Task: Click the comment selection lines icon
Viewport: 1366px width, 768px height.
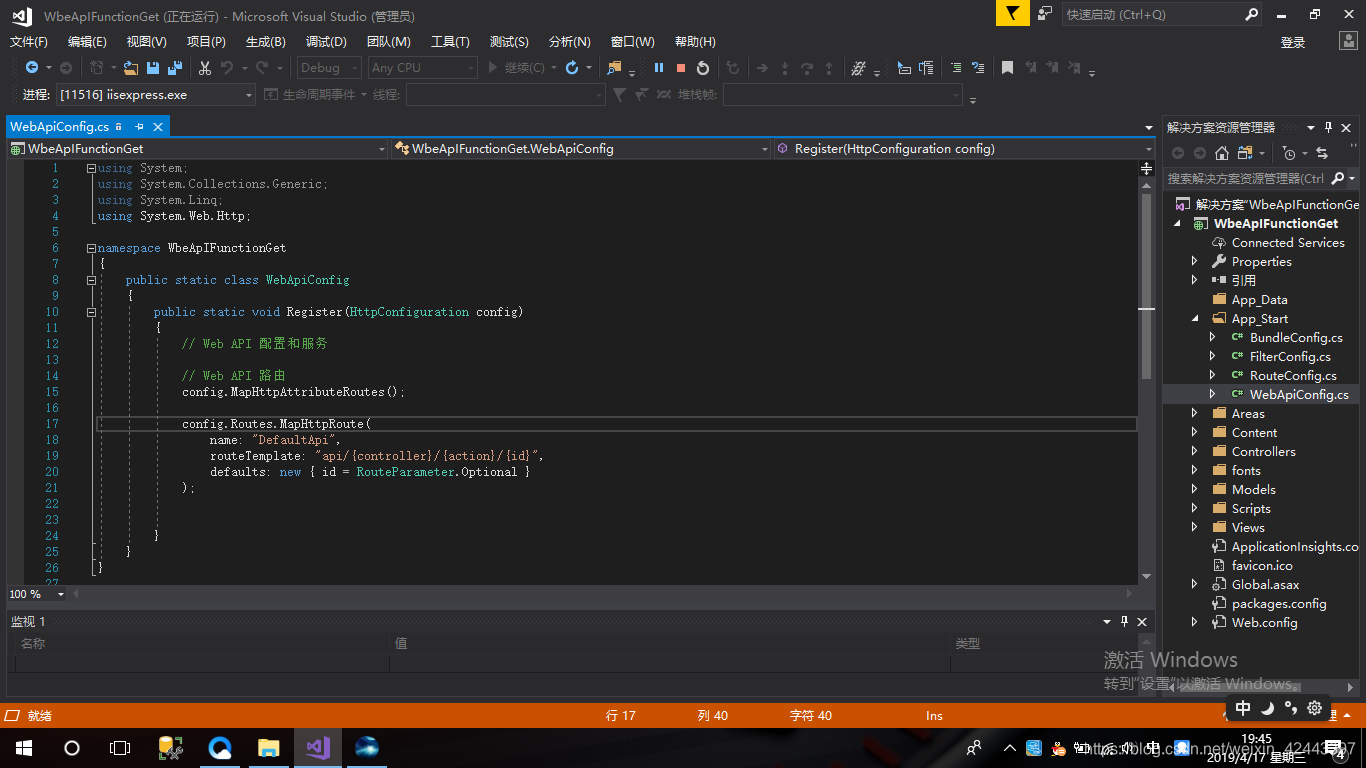Action: (956, 68)
